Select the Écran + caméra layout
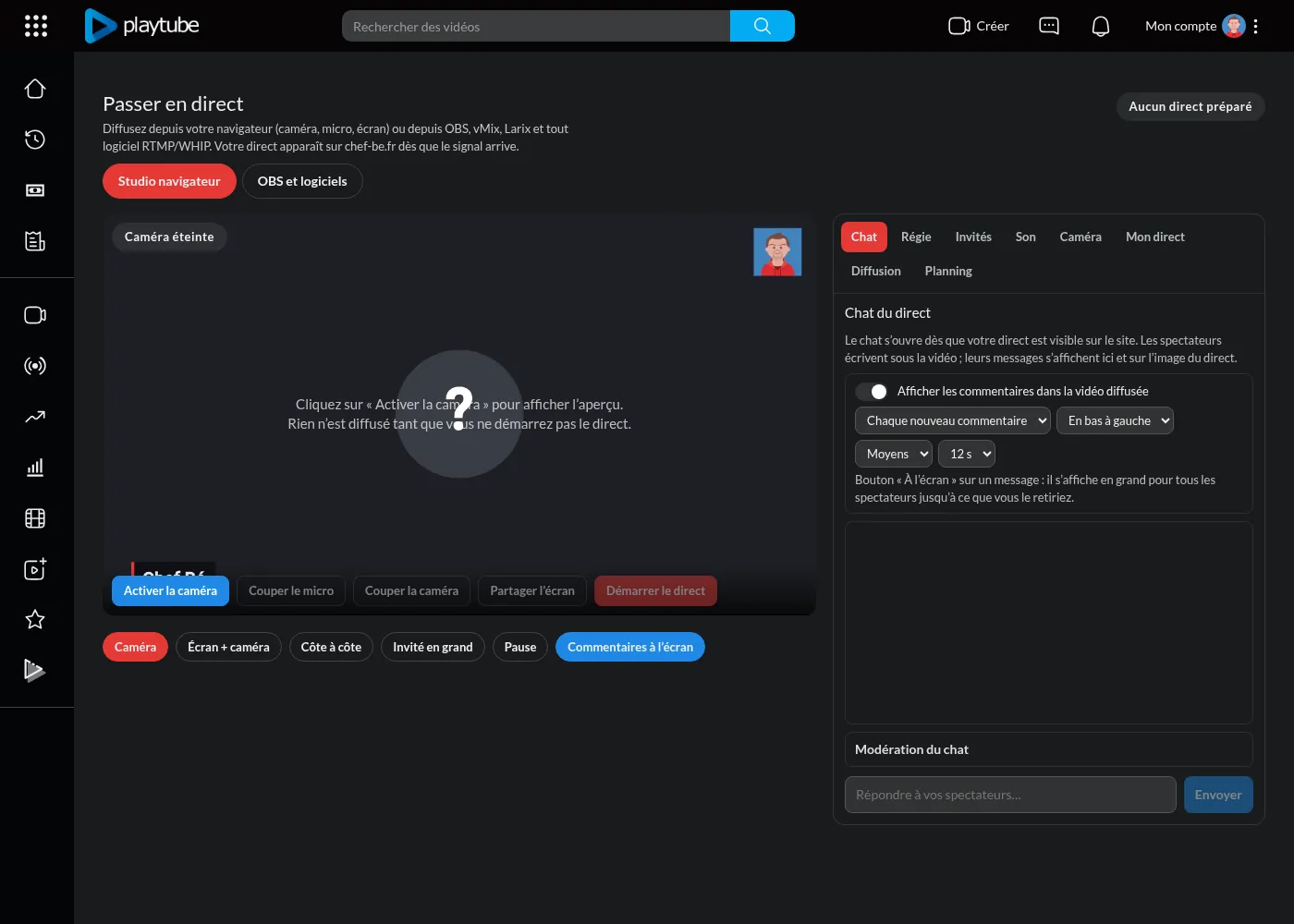This screenshot has height=924, width=1294. [228, 647]
